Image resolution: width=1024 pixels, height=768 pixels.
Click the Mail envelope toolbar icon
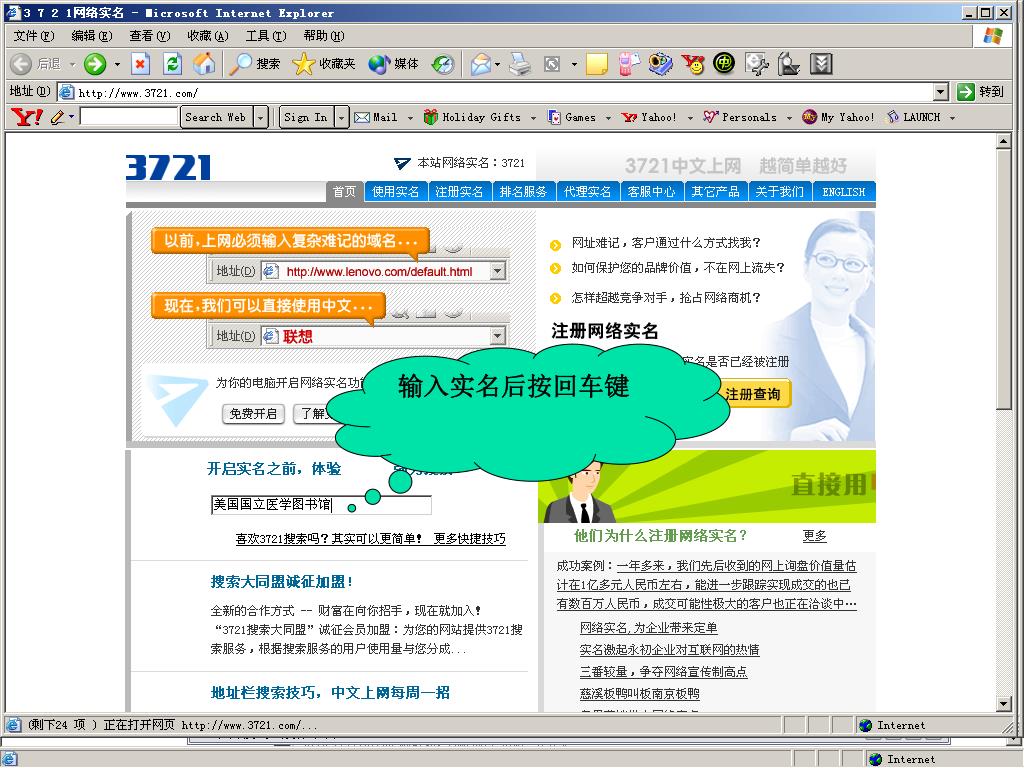[481, 64]
